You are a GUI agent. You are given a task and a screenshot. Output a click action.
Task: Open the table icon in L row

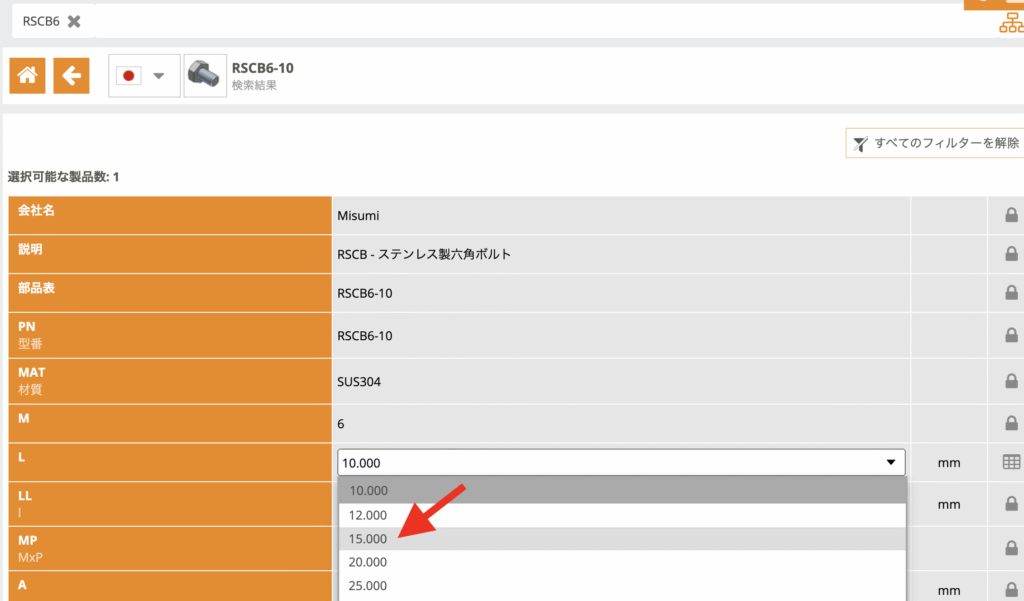(1011, 462)
